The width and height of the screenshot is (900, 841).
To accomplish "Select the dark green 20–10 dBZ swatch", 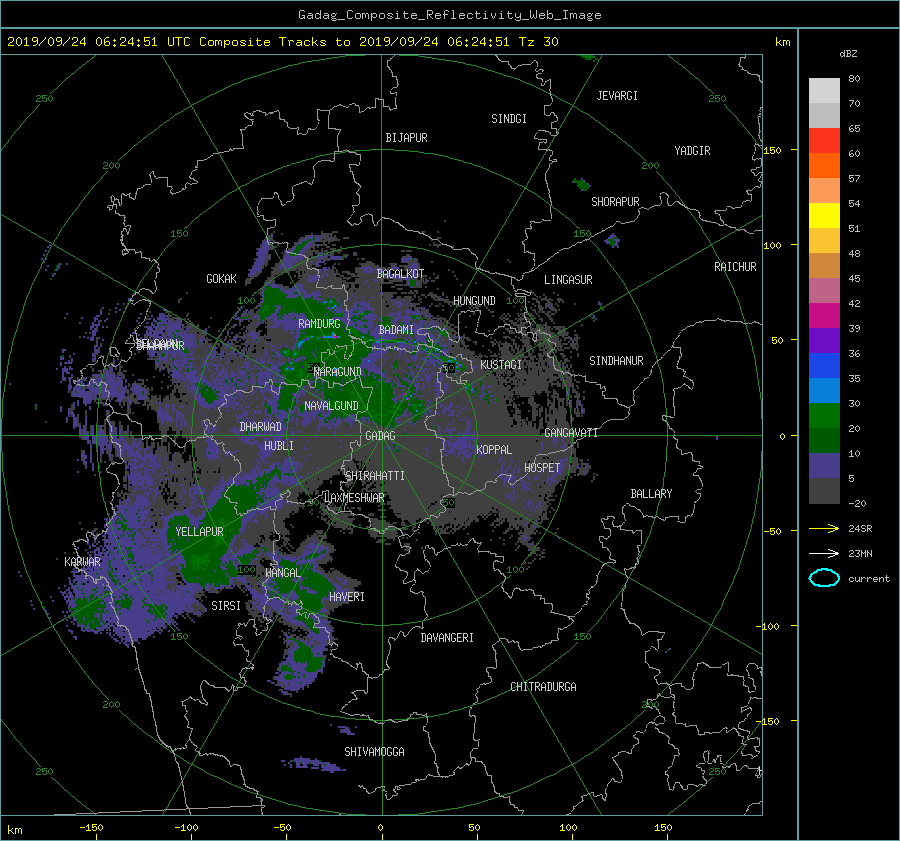I will (824, 440).
